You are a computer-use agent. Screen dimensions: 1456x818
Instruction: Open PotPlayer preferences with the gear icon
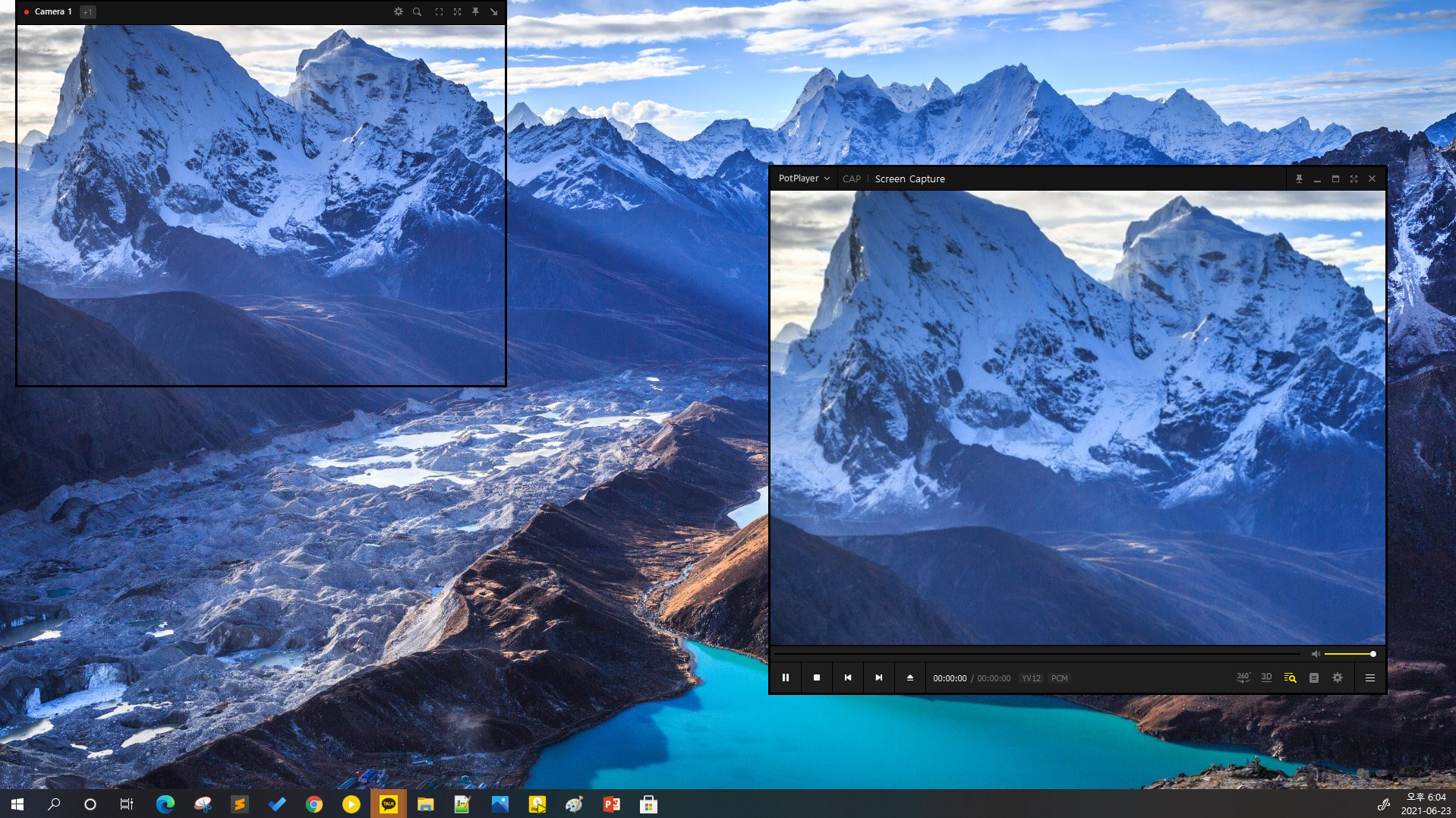tap(1338, 677)
